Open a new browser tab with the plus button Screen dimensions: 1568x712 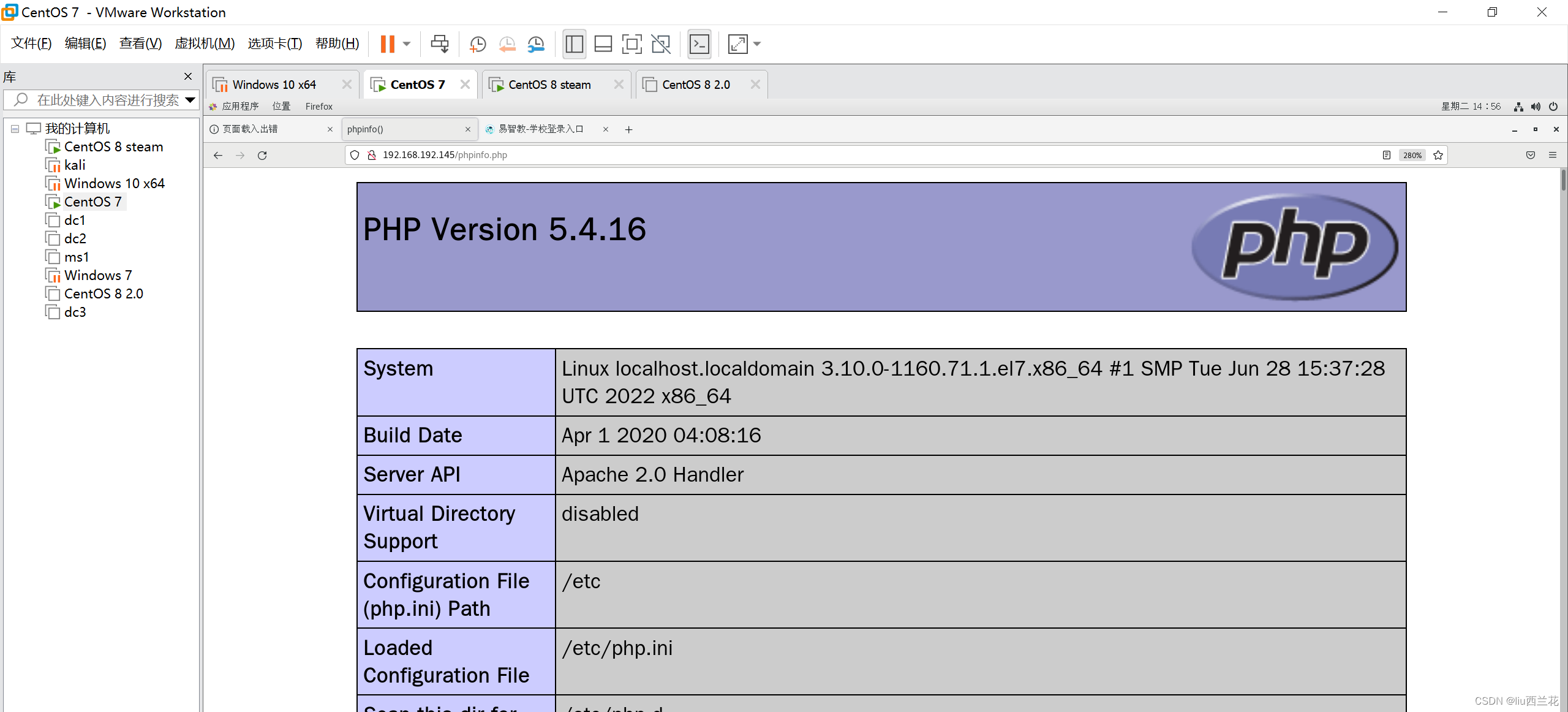click(x=628, y=129)
